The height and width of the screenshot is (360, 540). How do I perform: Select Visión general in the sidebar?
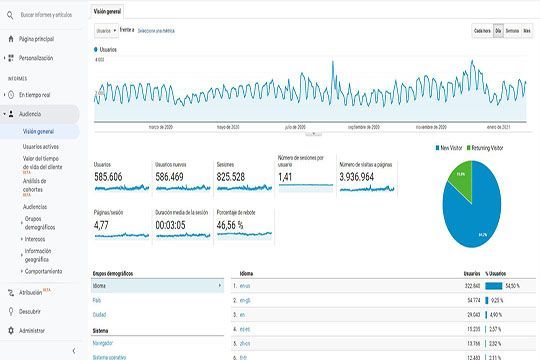[x=38, y=132]
